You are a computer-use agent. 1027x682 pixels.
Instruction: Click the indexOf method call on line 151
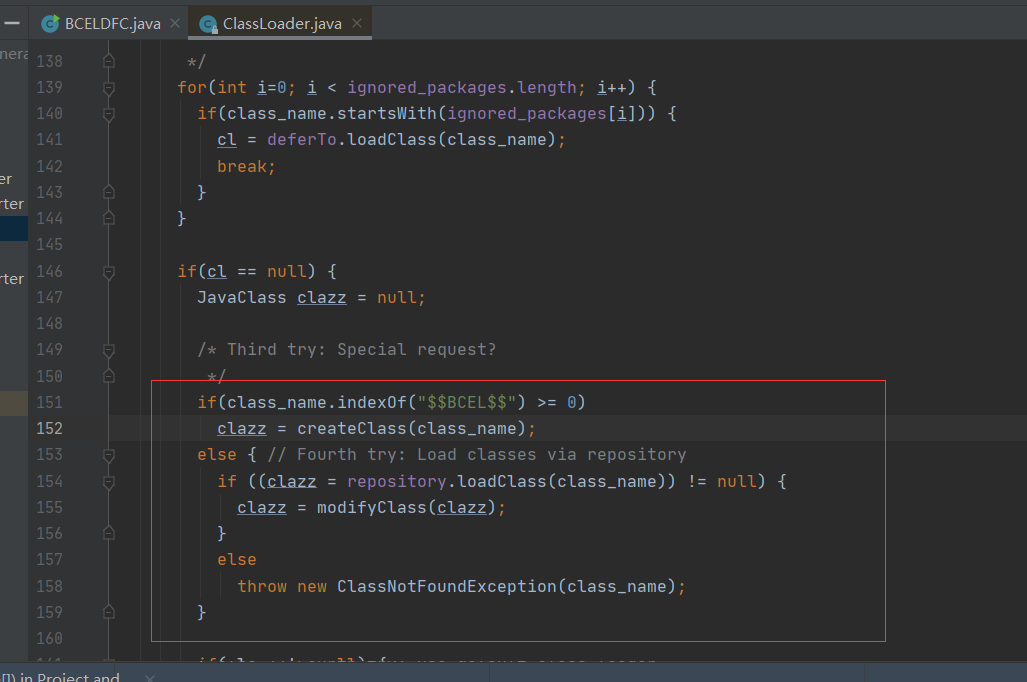pos(372,402)
